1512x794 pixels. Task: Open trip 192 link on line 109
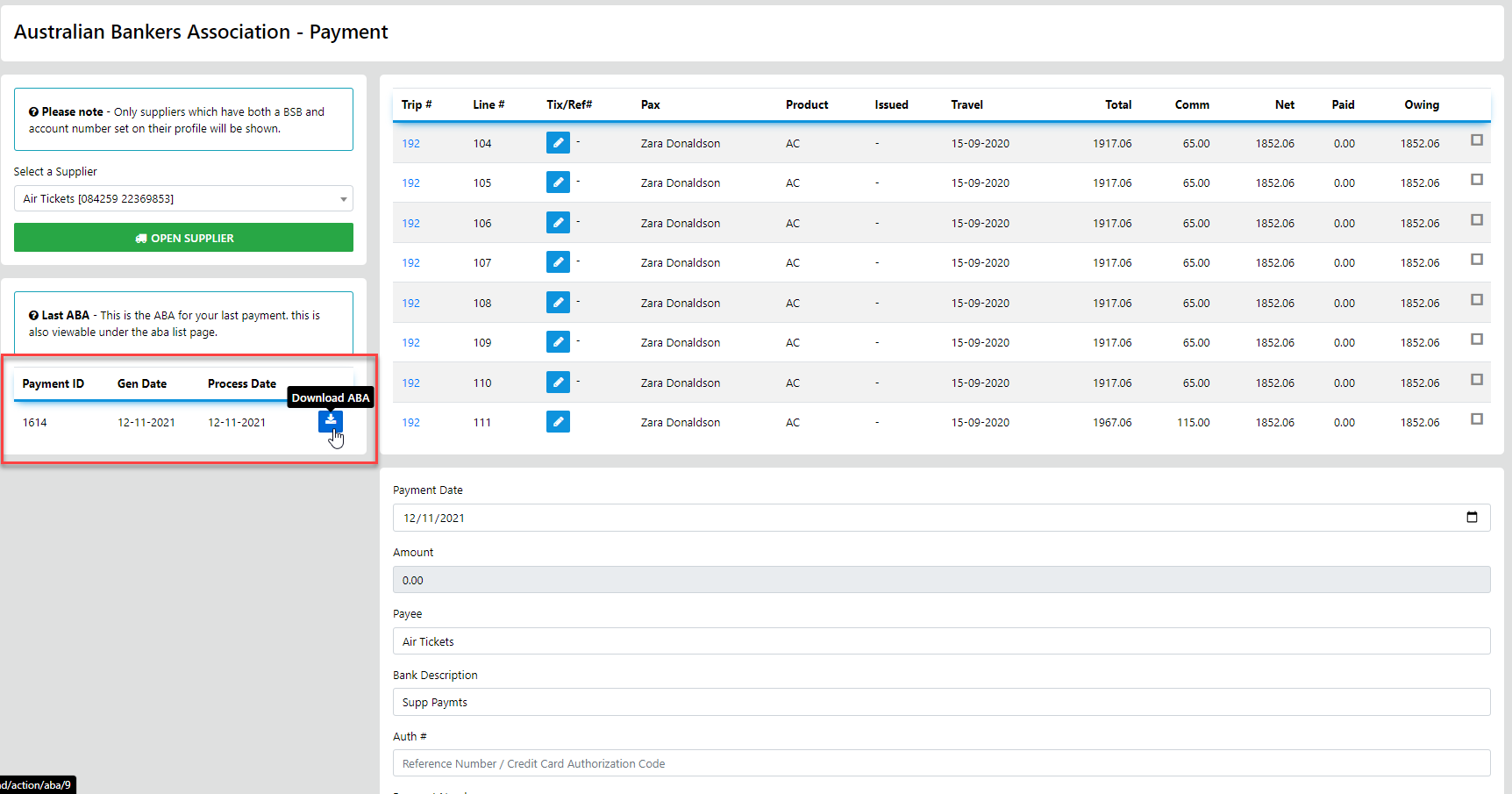point(410,343)
